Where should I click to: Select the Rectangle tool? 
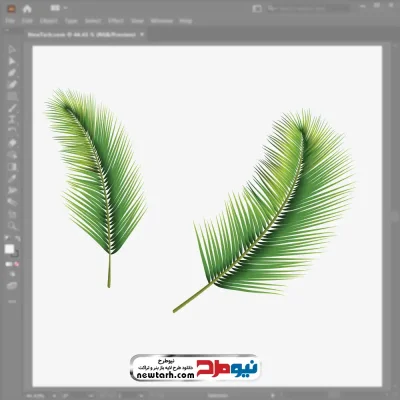point(12,97)
